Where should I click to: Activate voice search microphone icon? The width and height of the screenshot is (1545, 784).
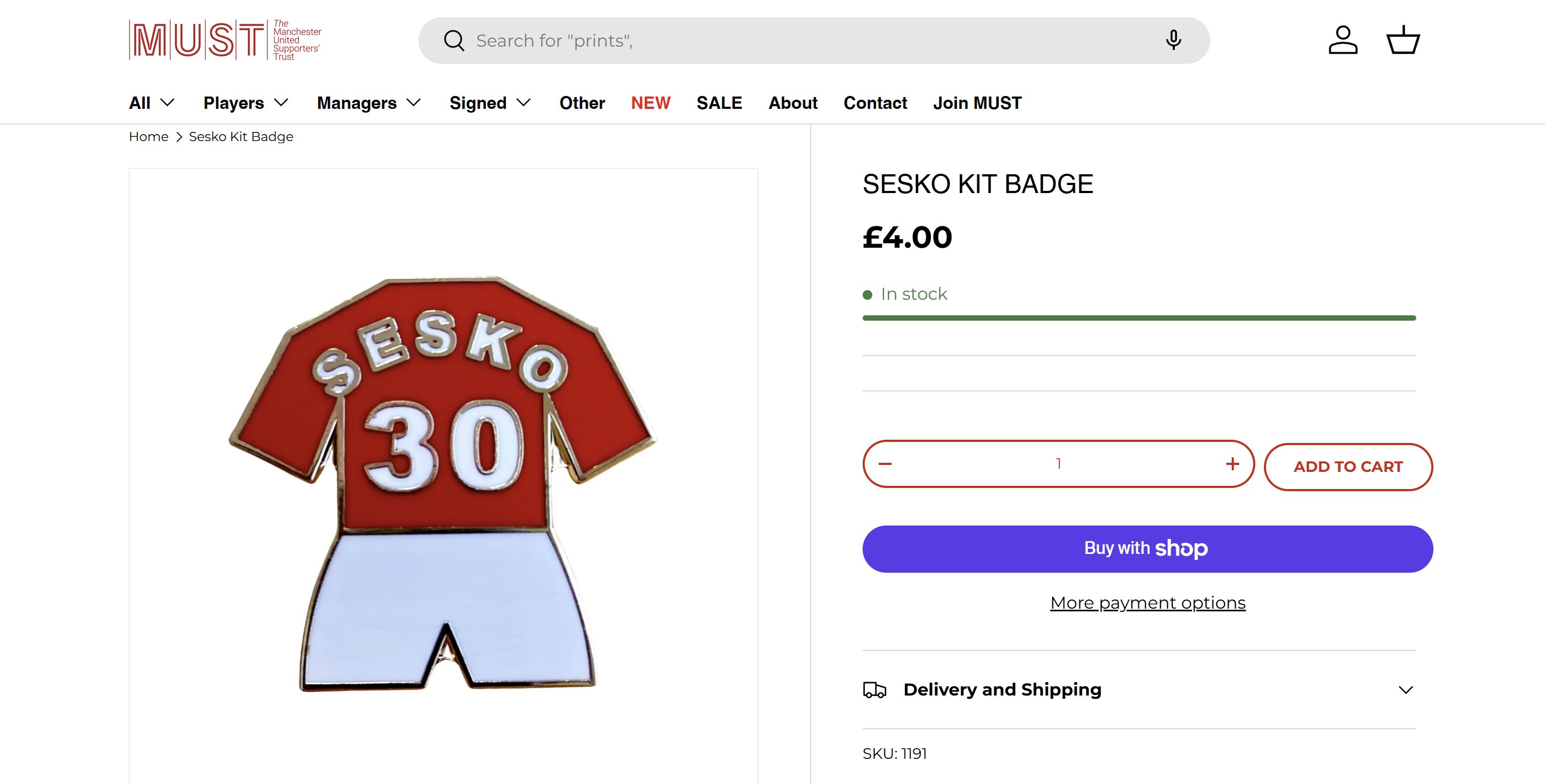[1173, 40]
